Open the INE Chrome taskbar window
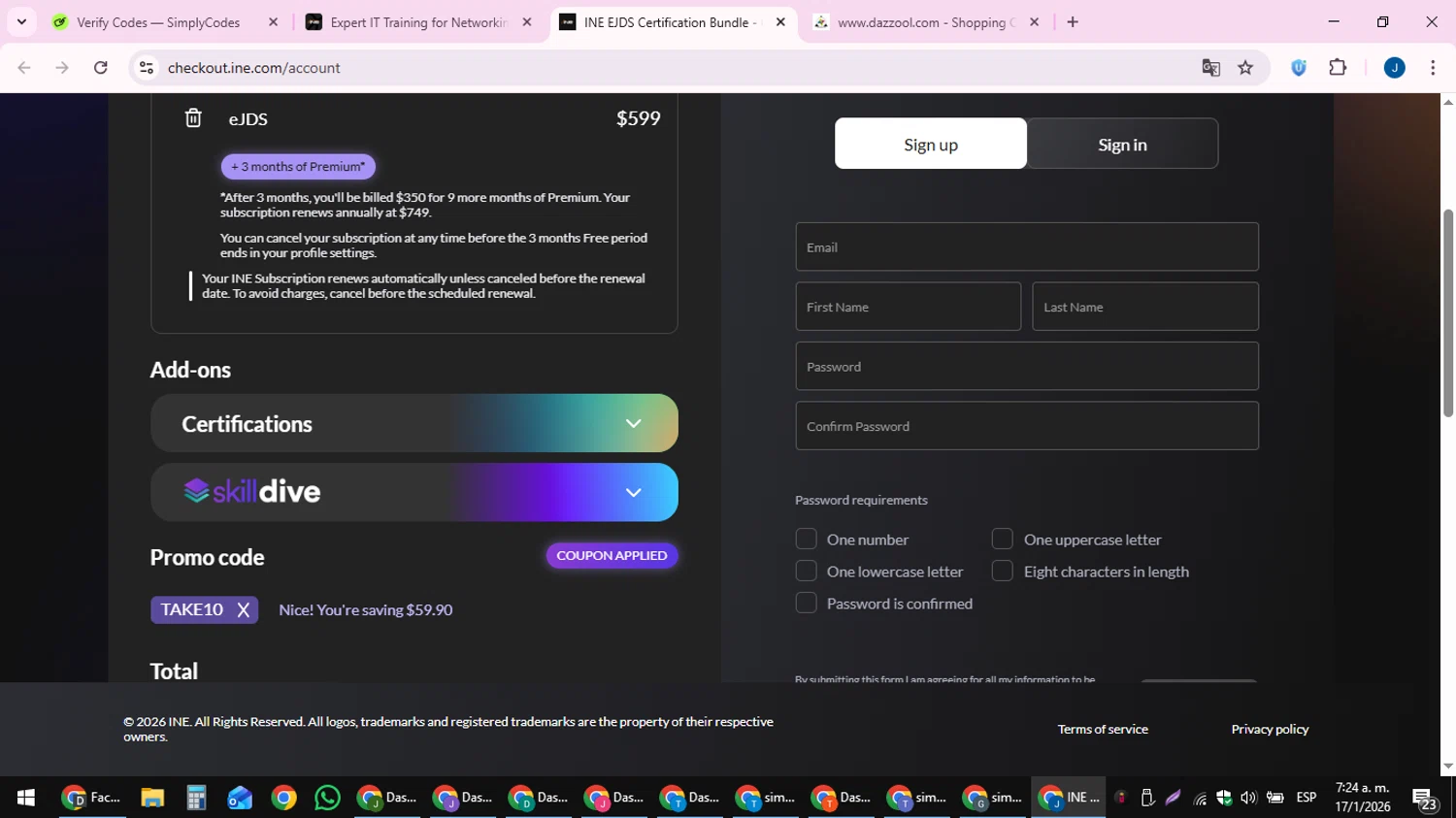Viewport: 1456px width, 818px height. pos(1069,798)
